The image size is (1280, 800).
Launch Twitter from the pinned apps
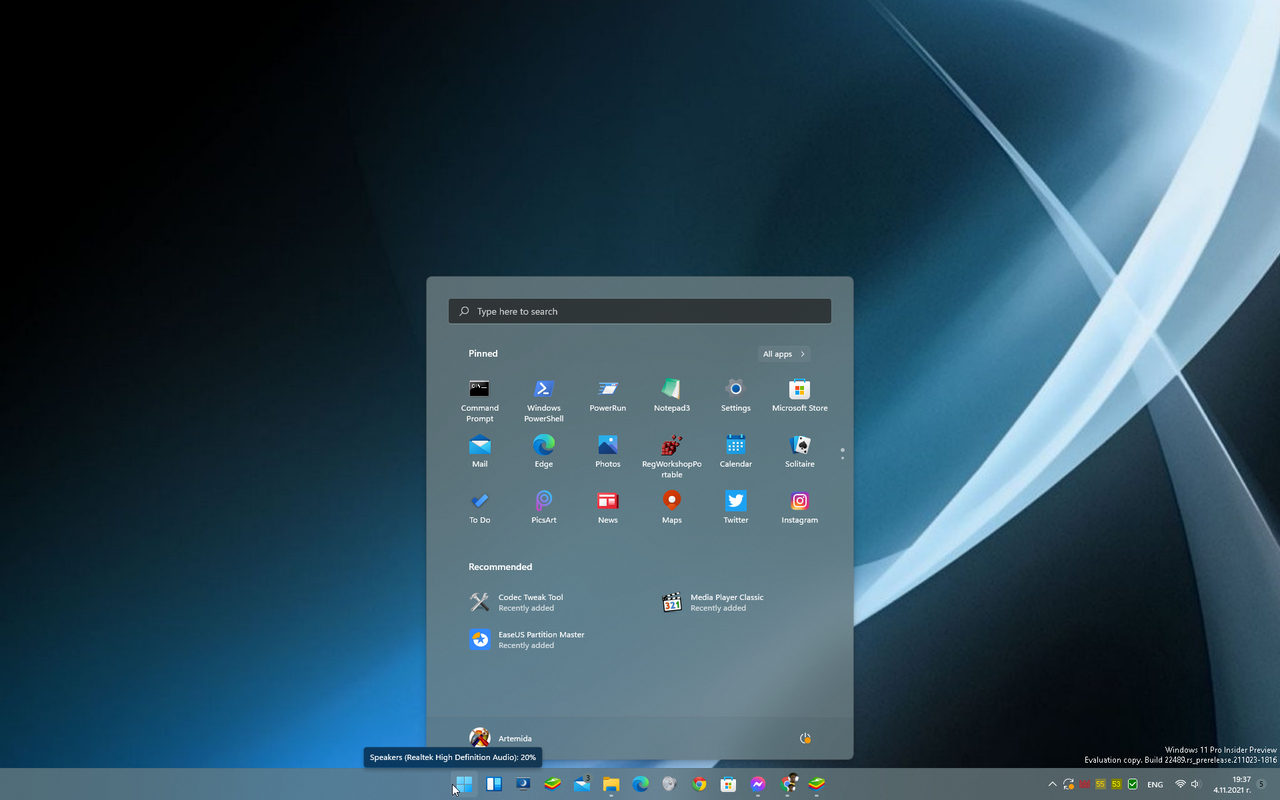pos(736,508)
